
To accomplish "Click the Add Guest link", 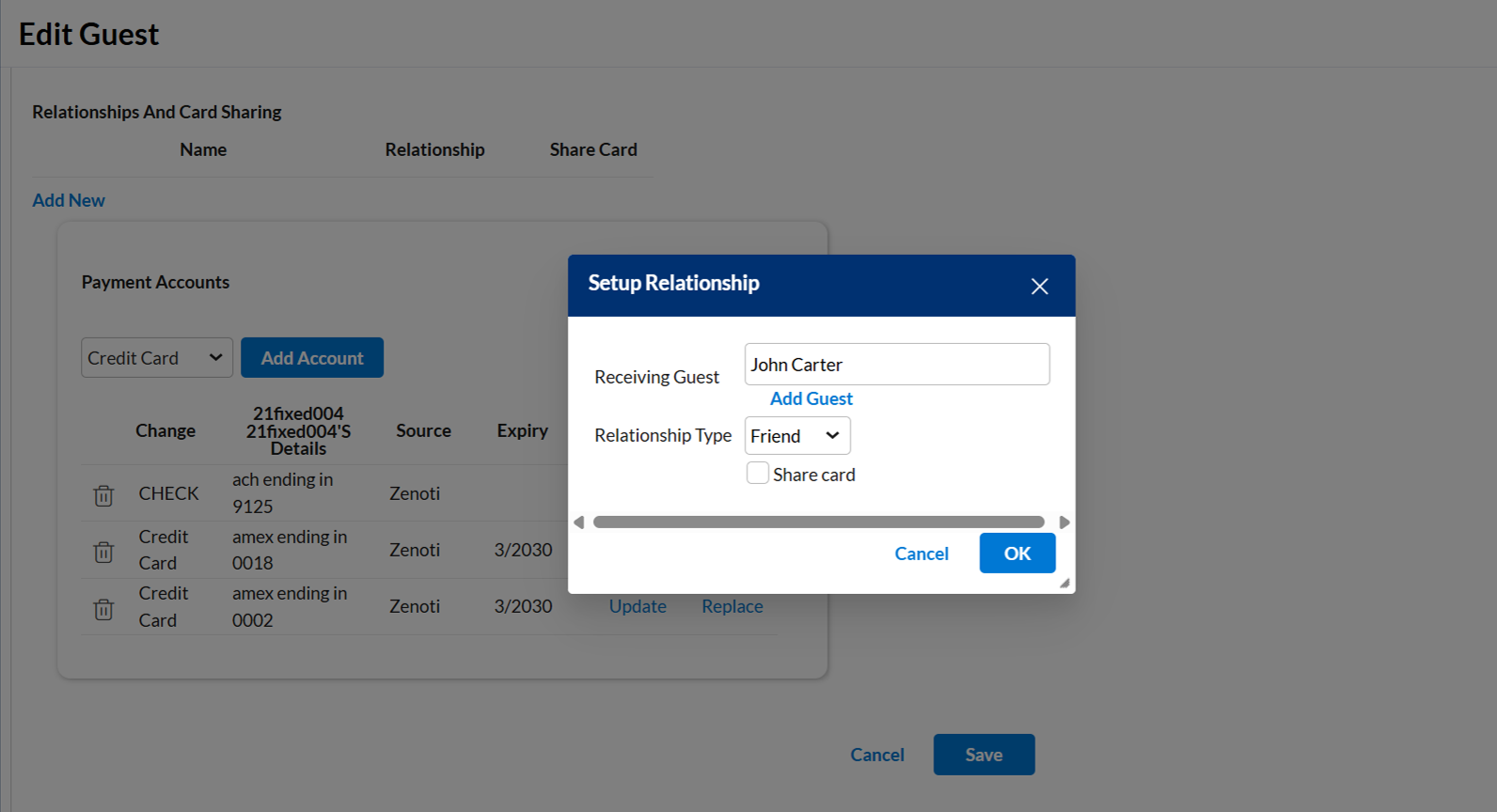I will point(812,398).
